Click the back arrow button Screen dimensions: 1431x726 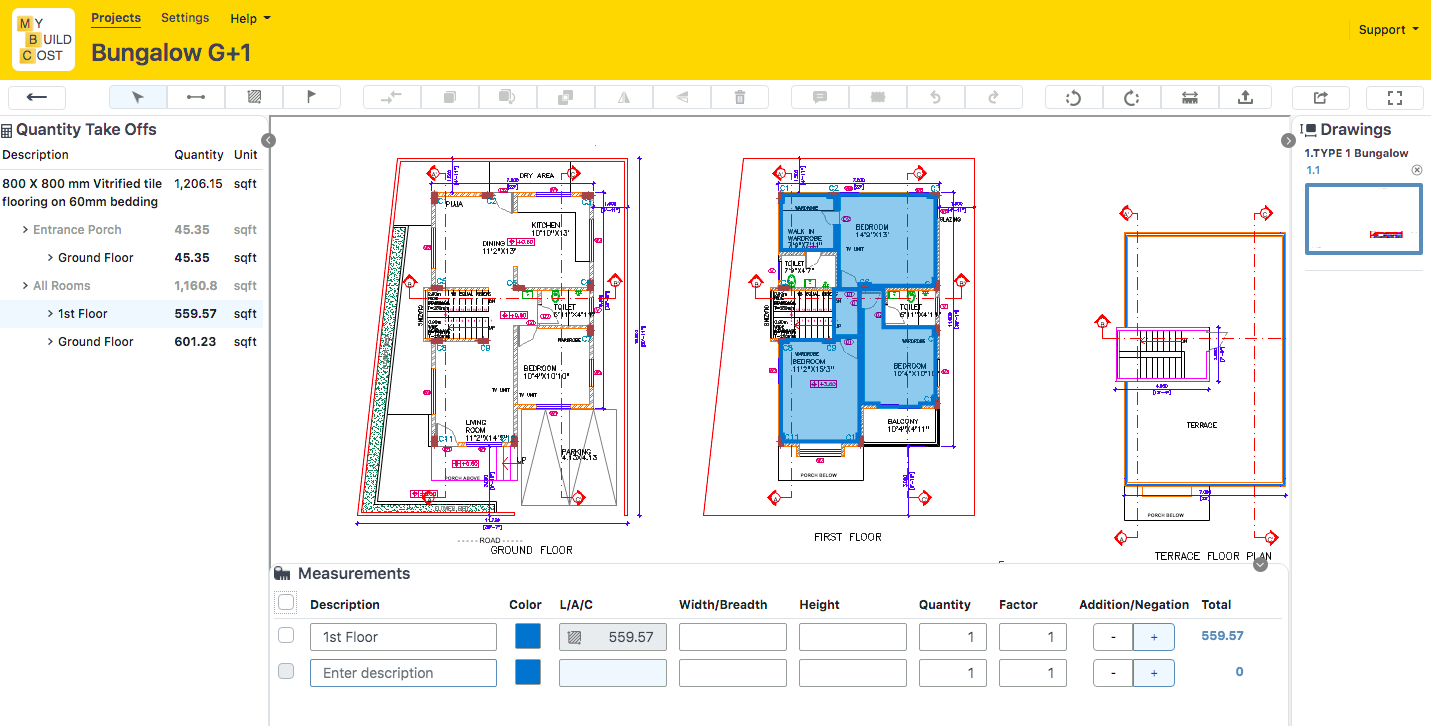[x=37, y=97]
